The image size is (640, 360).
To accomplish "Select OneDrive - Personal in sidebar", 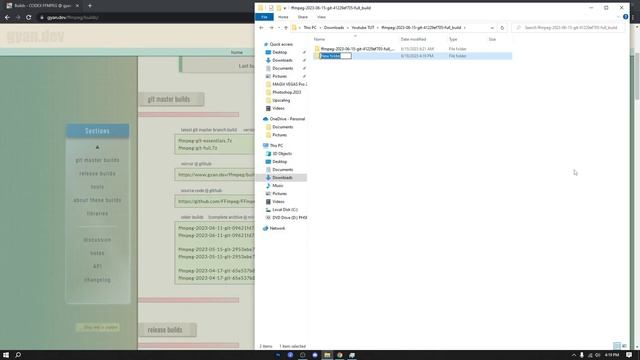I will (287, 119).
